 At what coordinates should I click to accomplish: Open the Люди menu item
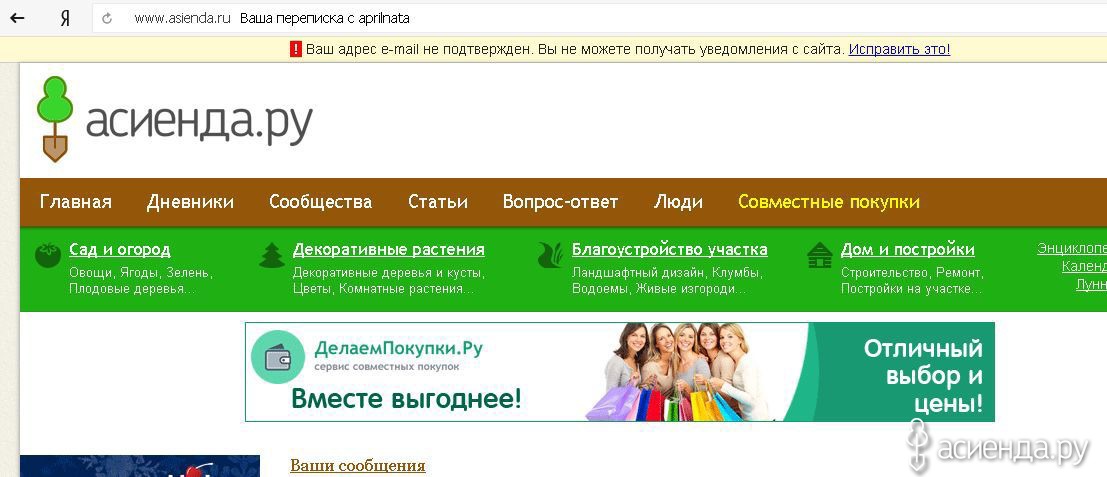(x=678, y=202)
